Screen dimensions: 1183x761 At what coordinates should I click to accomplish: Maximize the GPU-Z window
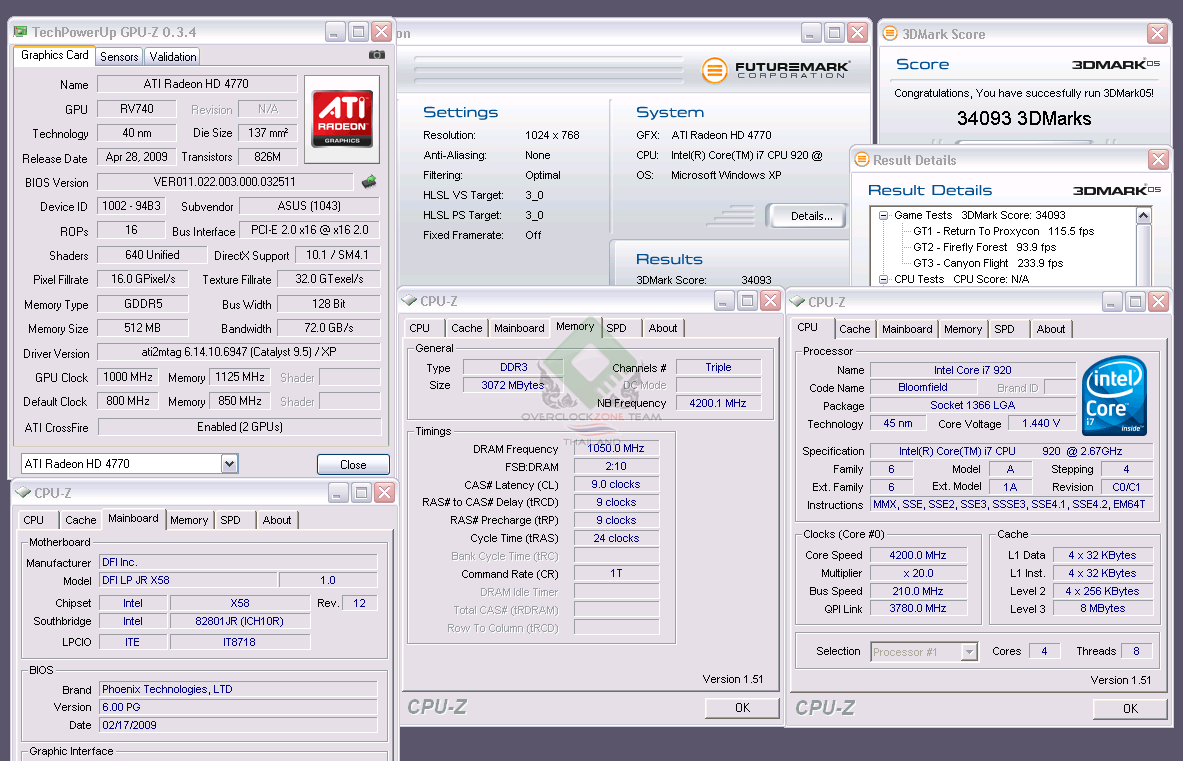359,32
